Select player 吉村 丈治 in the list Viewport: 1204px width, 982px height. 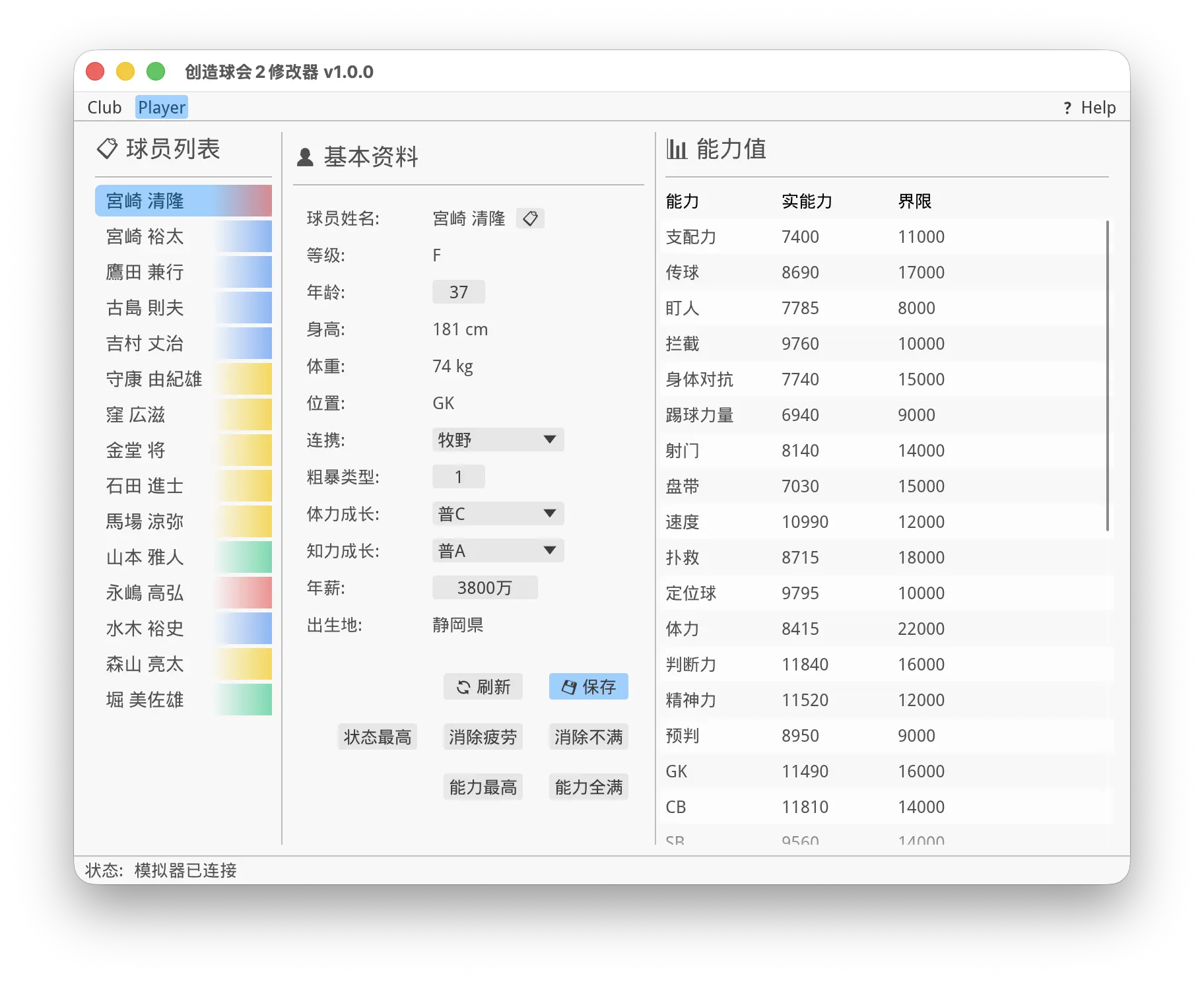pos(184,343)
